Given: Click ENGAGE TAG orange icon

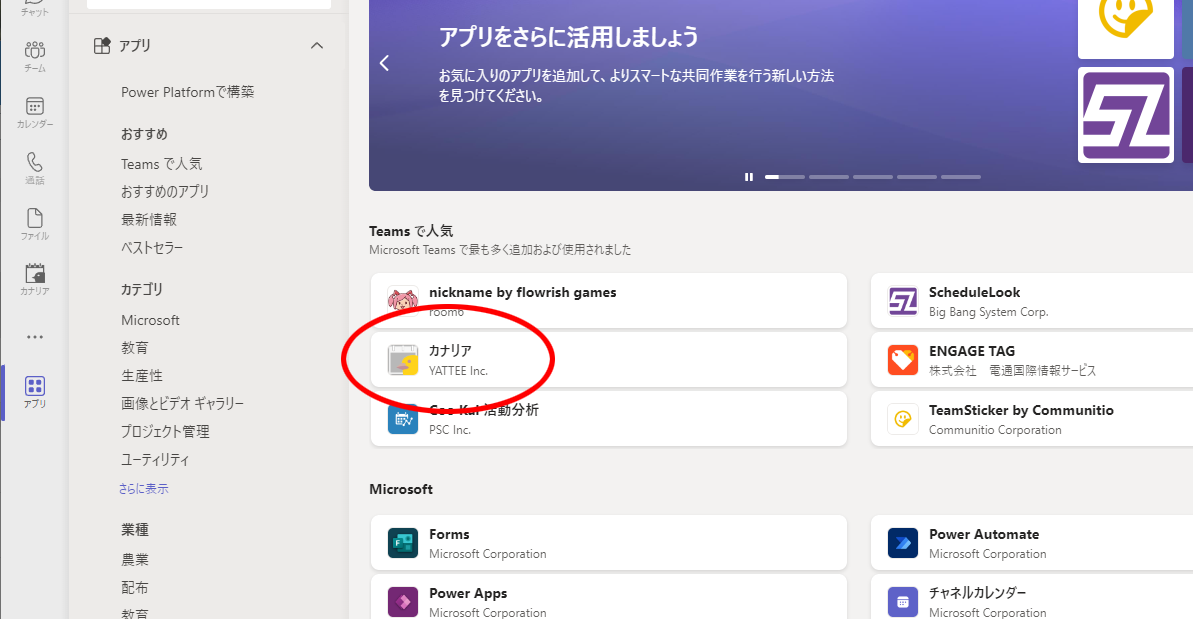Looking at the screenshot, I should [x=903, y=360].
